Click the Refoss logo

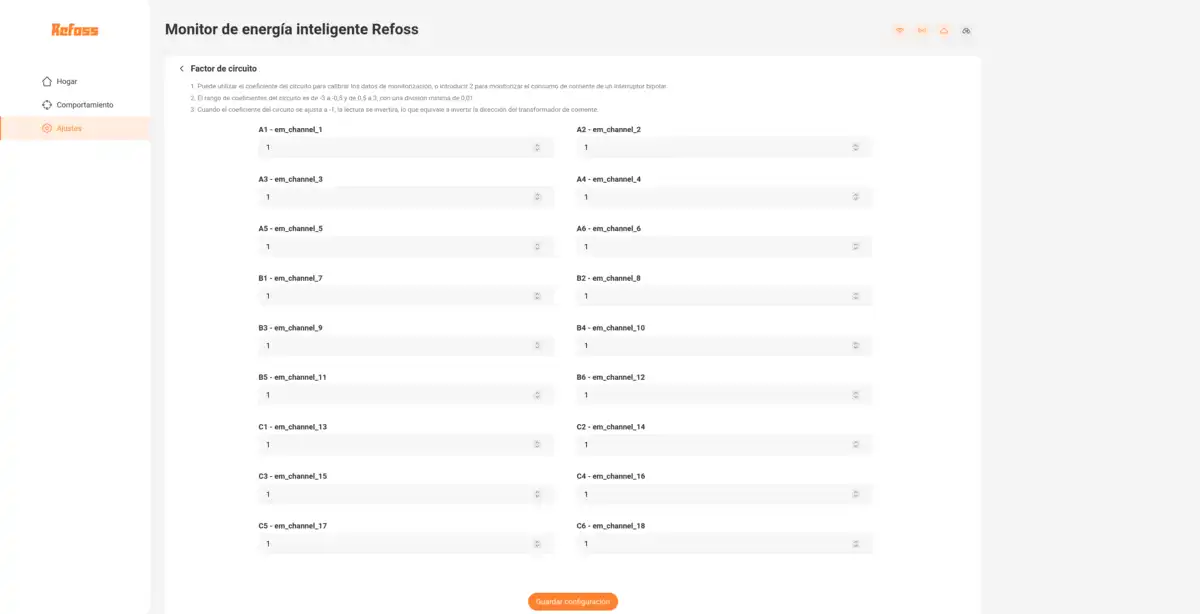tap(75, 30)
